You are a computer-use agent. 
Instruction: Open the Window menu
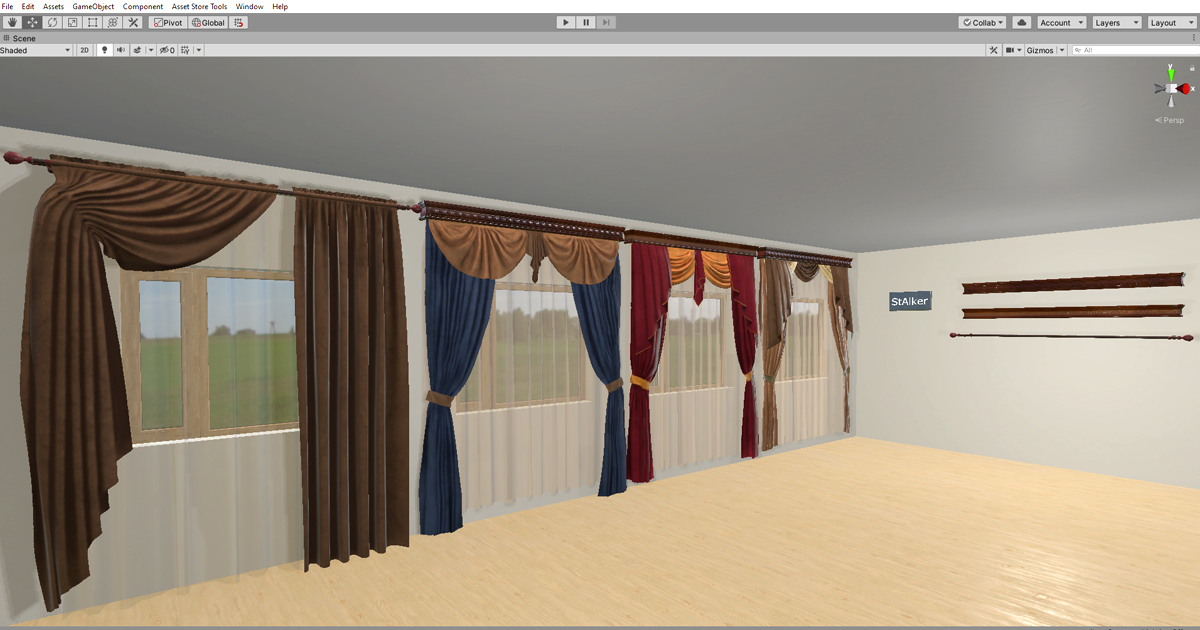[x=250, y=6]
